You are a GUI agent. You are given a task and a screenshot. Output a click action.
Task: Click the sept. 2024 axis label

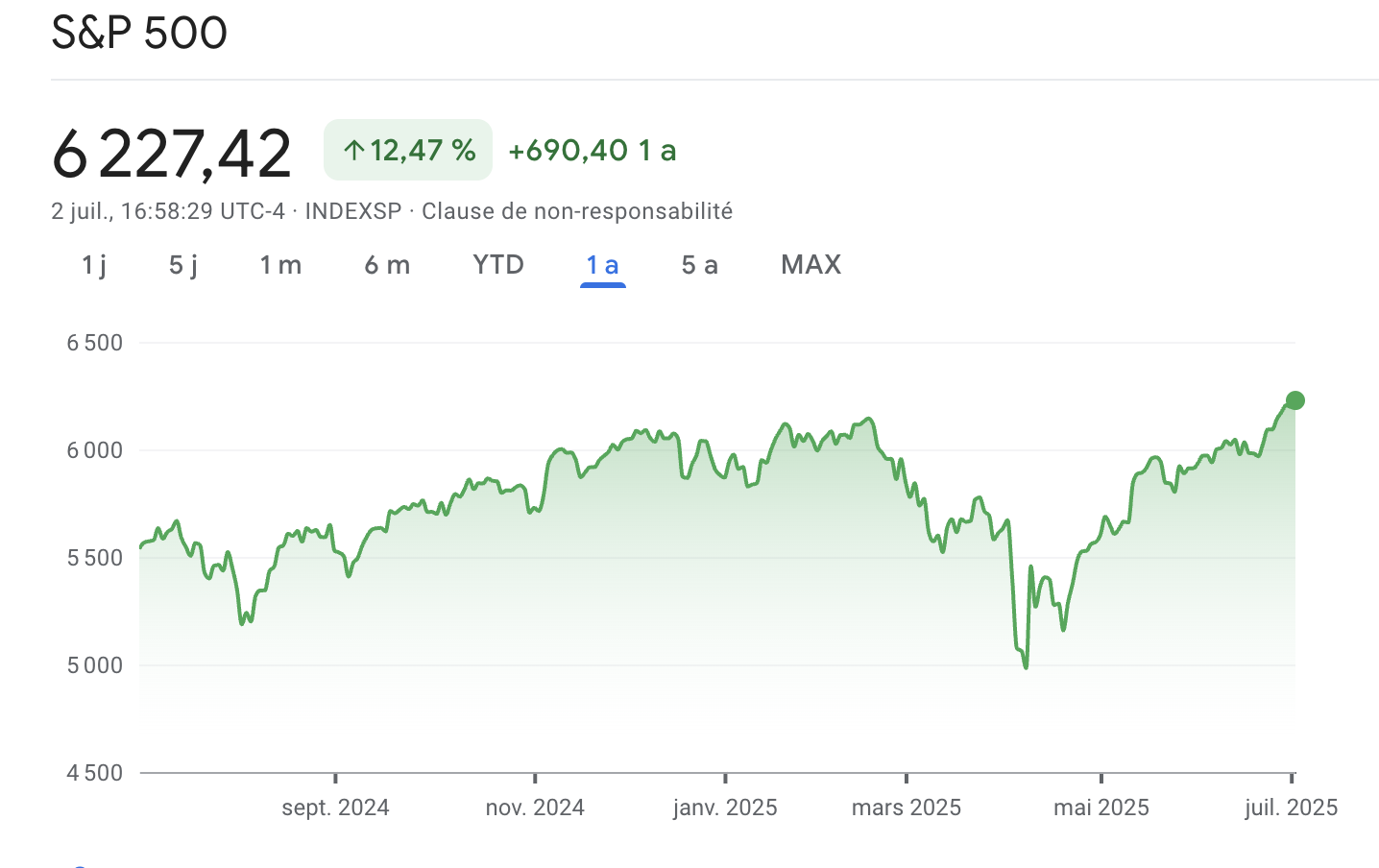[335, 808]
